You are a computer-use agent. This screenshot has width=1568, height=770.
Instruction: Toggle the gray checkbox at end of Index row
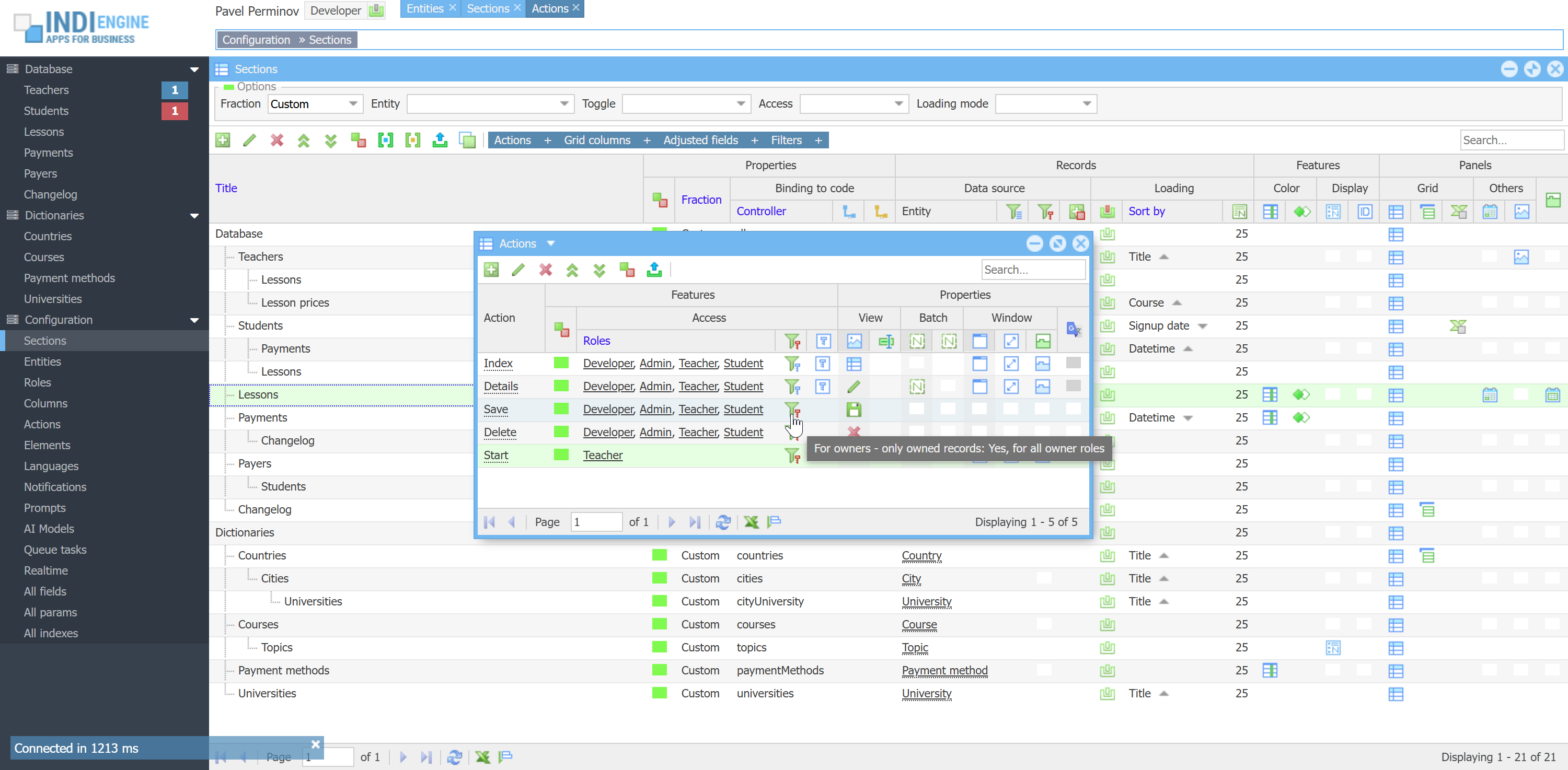(1073, 363)
